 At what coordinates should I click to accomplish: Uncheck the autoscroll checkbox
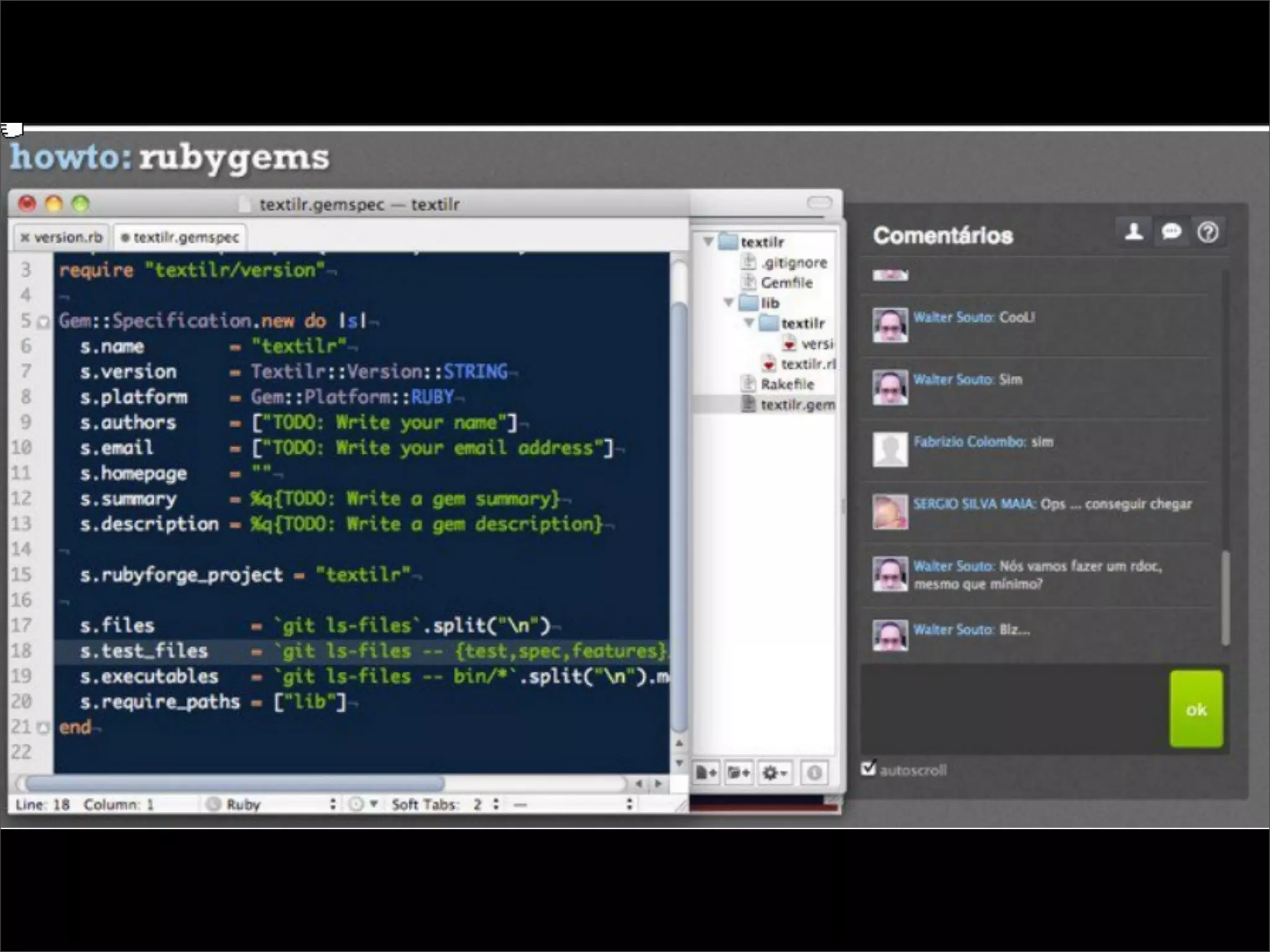[x=869, y=769]
